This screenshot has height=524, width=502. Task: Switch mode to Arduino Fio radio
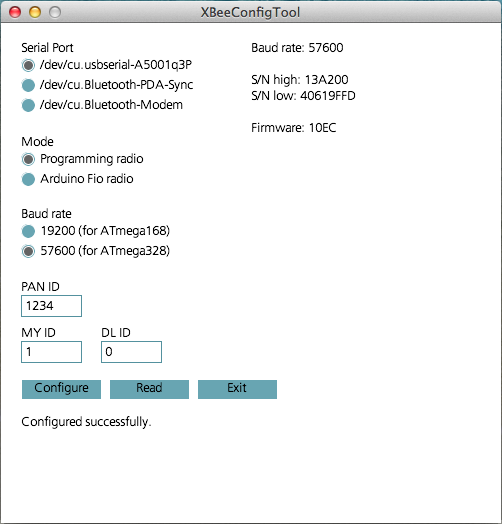[x=28, y=179]
